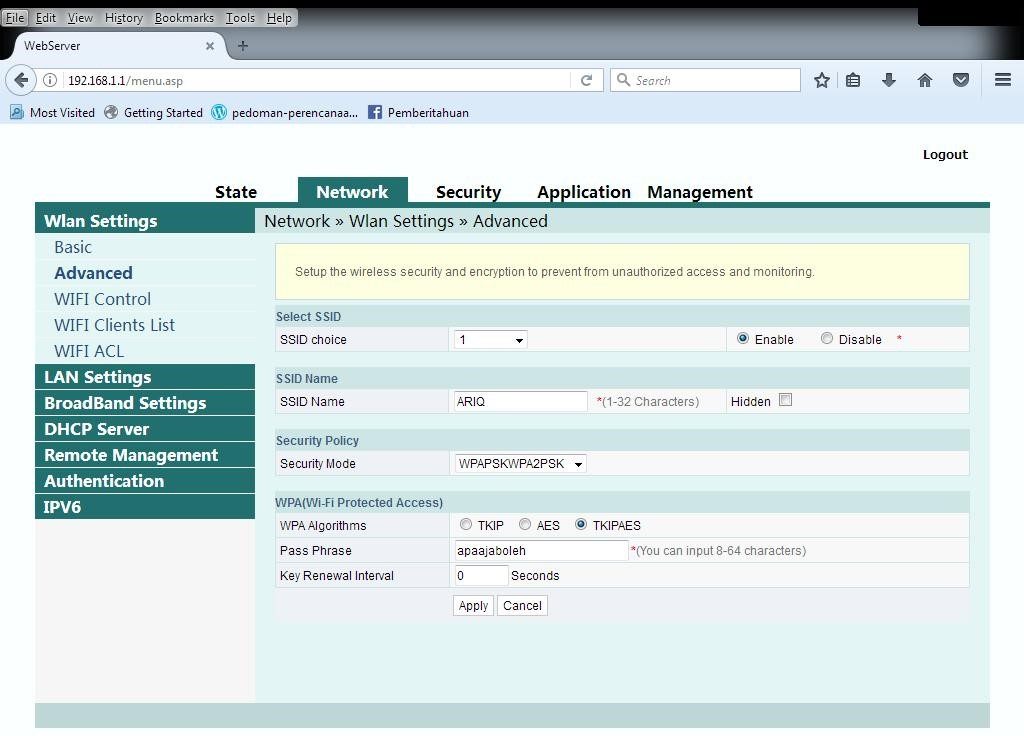Expand the Security Mode dropdown
1024x736 pixels.
[520, 464]
